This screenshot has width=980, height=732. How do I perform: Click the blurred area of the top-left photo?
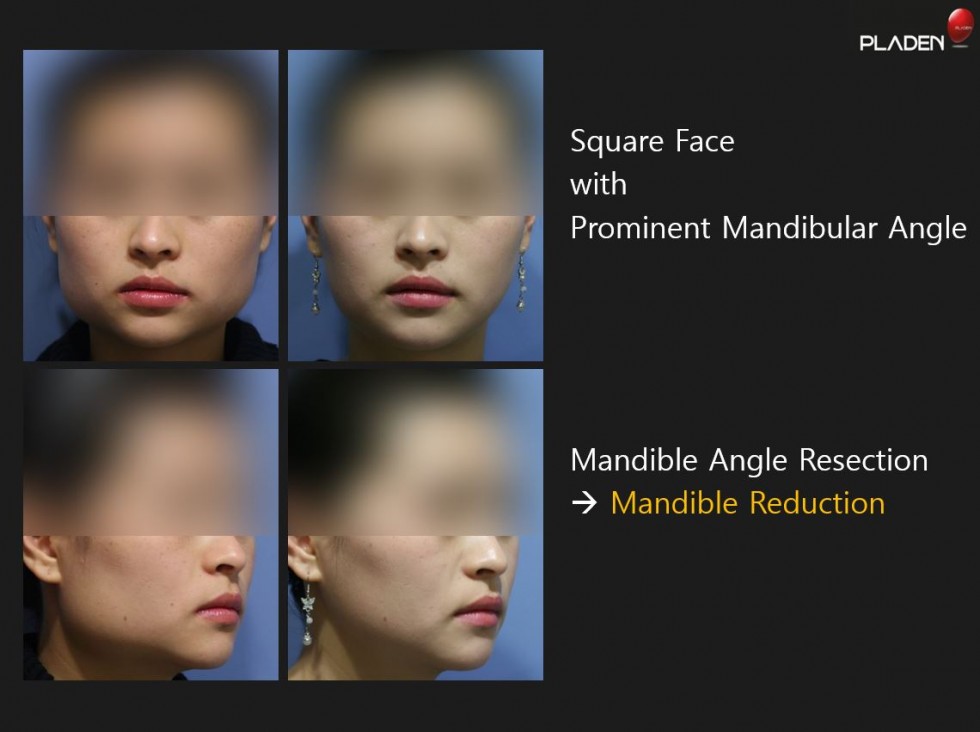pyautogui.click(x=151, y=133)
